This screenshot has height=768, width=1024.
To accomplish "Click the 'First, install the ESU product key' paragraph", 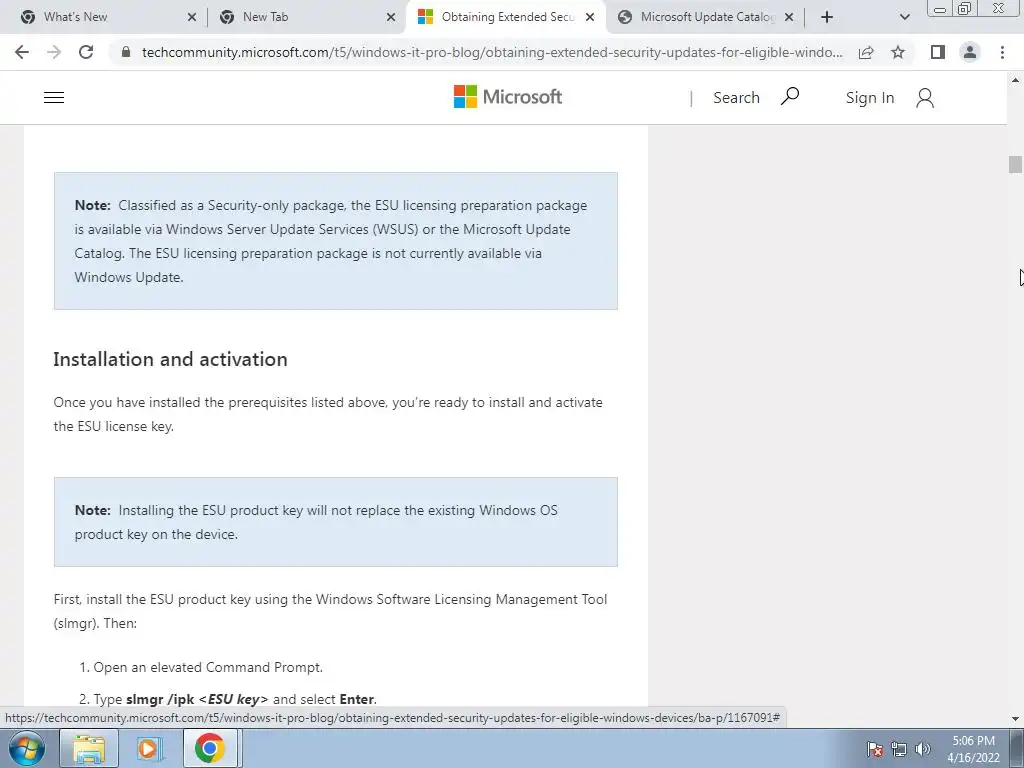I will (330, 611).
